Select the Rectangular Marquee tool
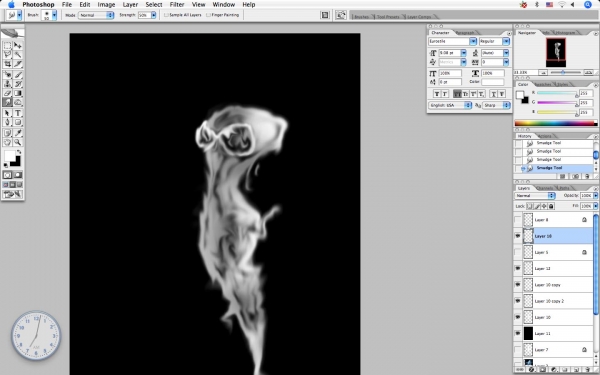 [x=7, y=46]
